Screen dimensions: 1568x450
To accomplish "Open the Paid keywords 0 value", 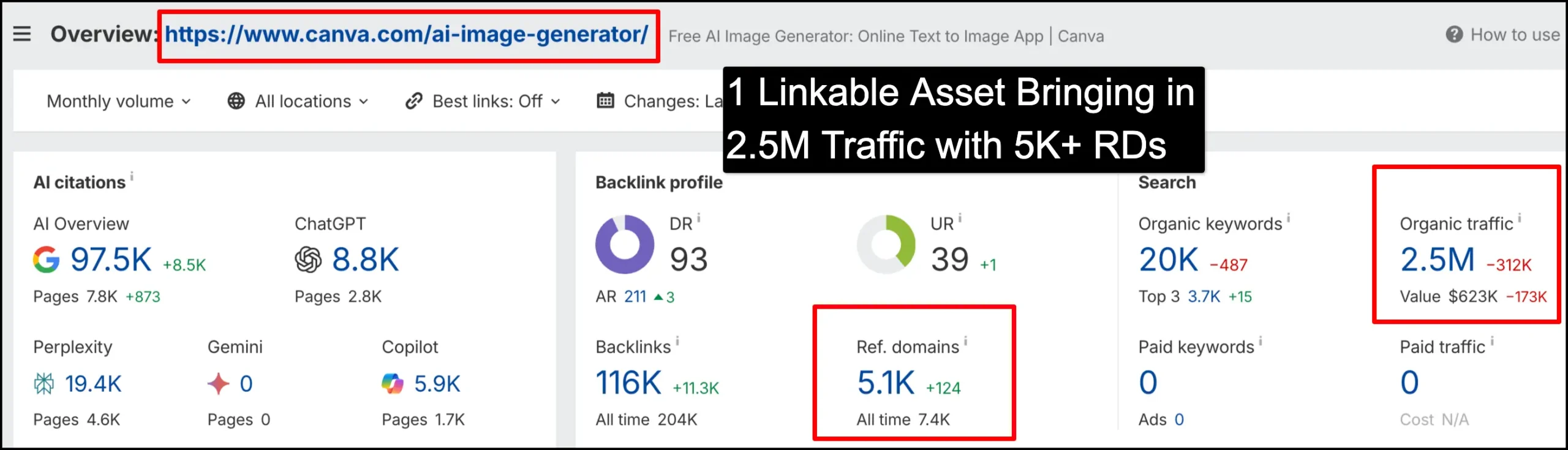I will pos(1148,383).
